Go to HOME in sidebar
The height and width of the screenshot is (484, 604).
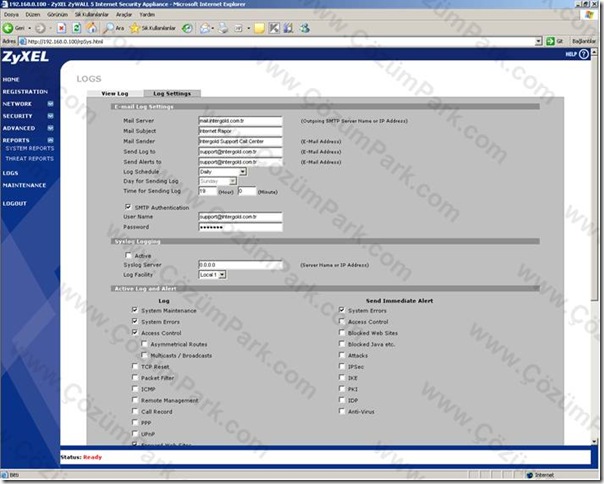click(x=11, y=79)
